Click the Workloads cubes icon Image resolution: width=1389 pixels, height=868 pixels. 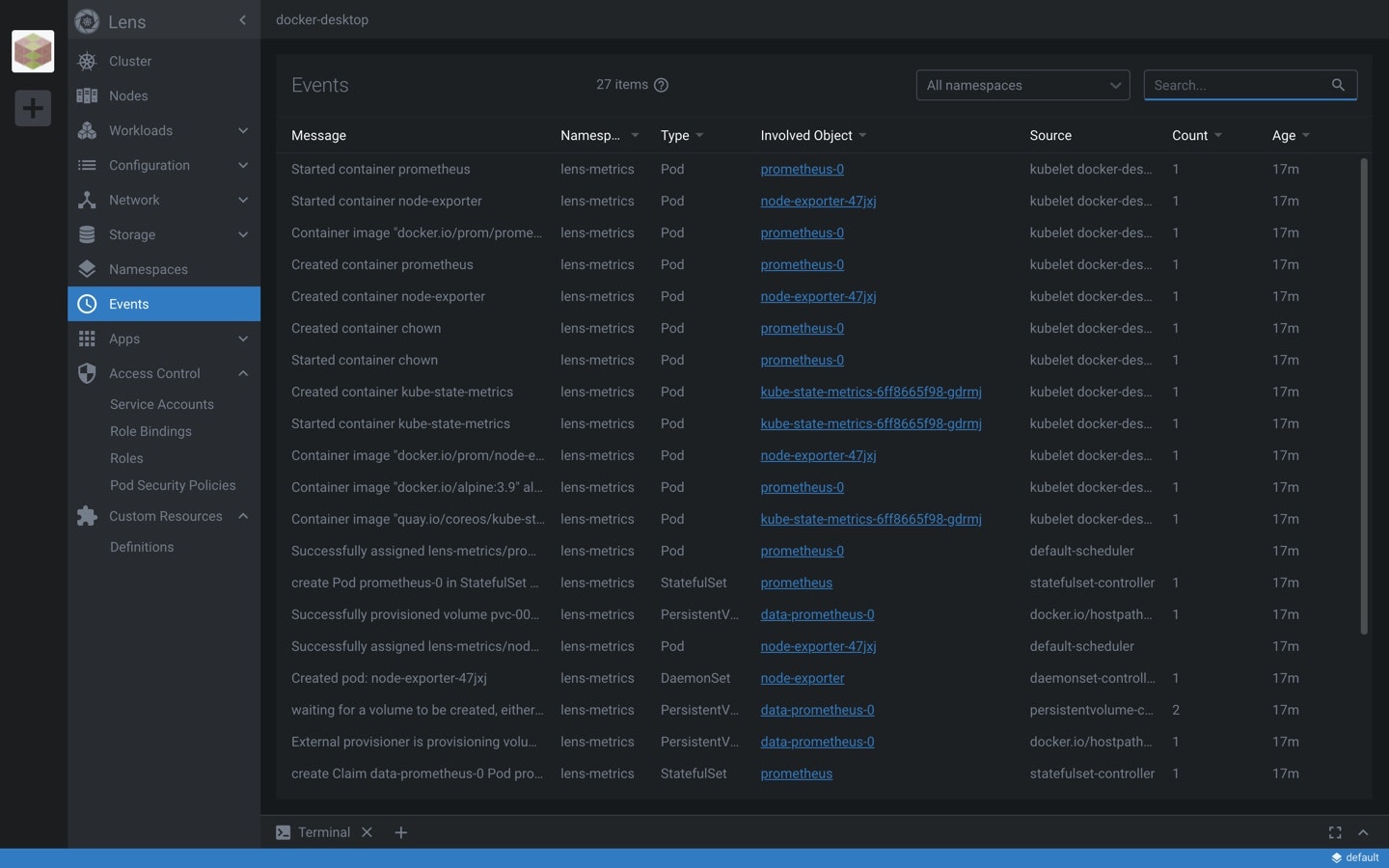[x=87, y=130]
